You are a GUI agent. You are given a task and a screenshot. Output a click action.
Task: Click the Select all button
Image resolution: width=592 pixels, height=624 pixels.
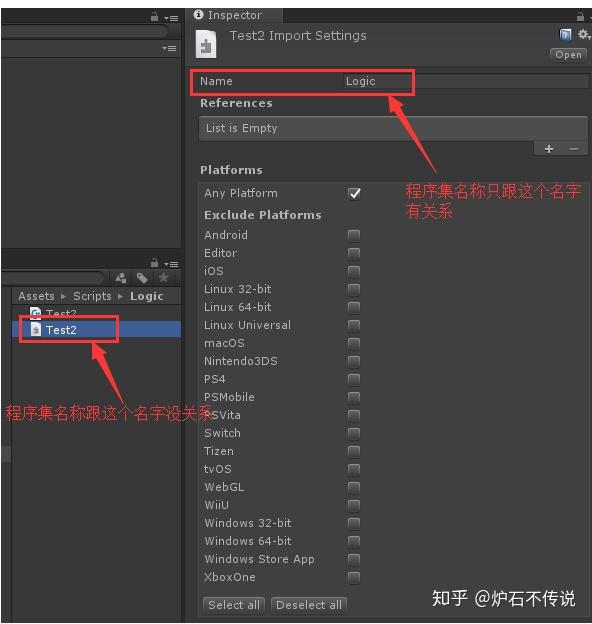tap(234, 605)
